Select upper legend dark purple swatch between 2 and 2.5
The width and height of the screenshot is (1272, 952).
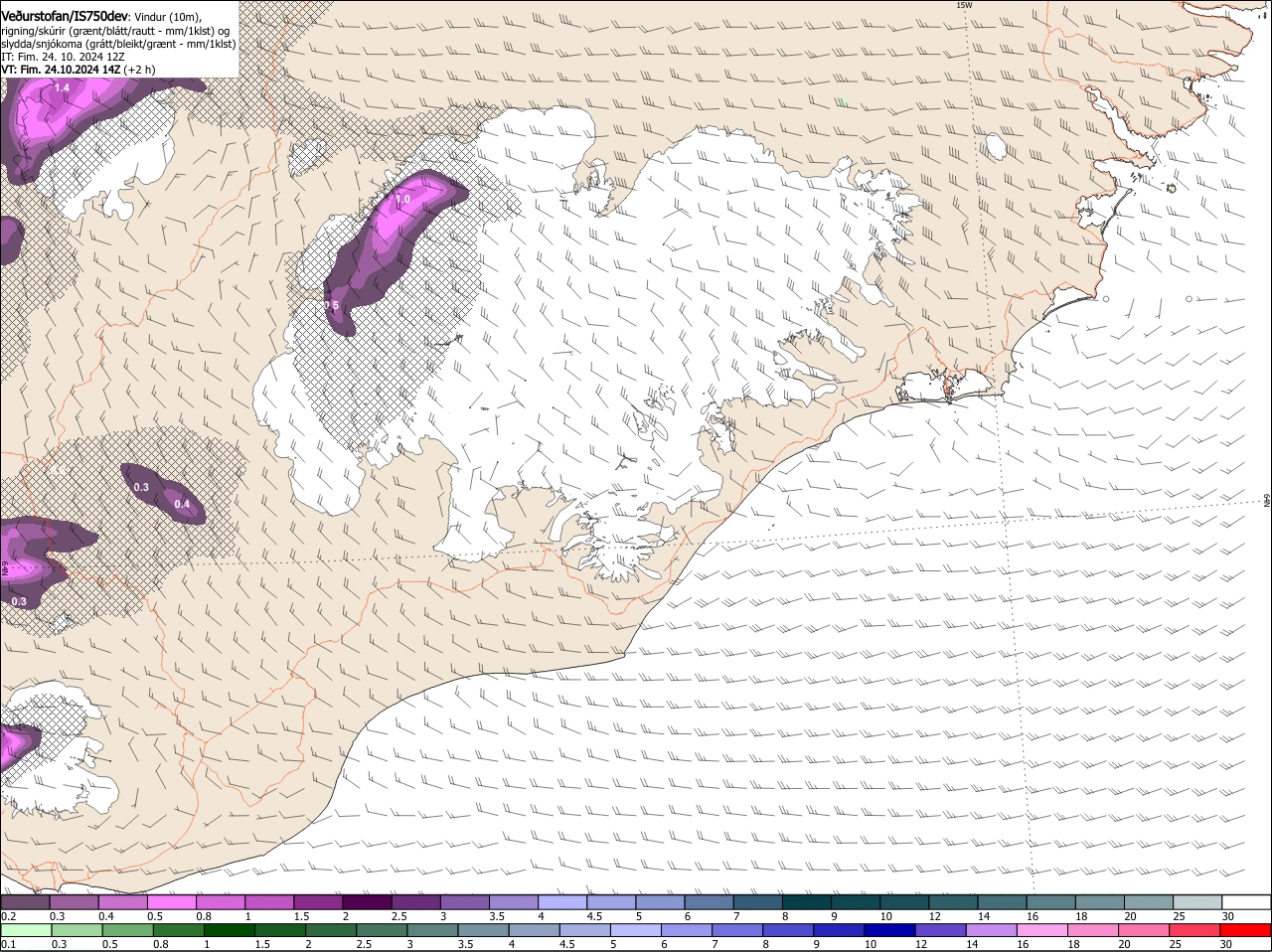(367, 902)
